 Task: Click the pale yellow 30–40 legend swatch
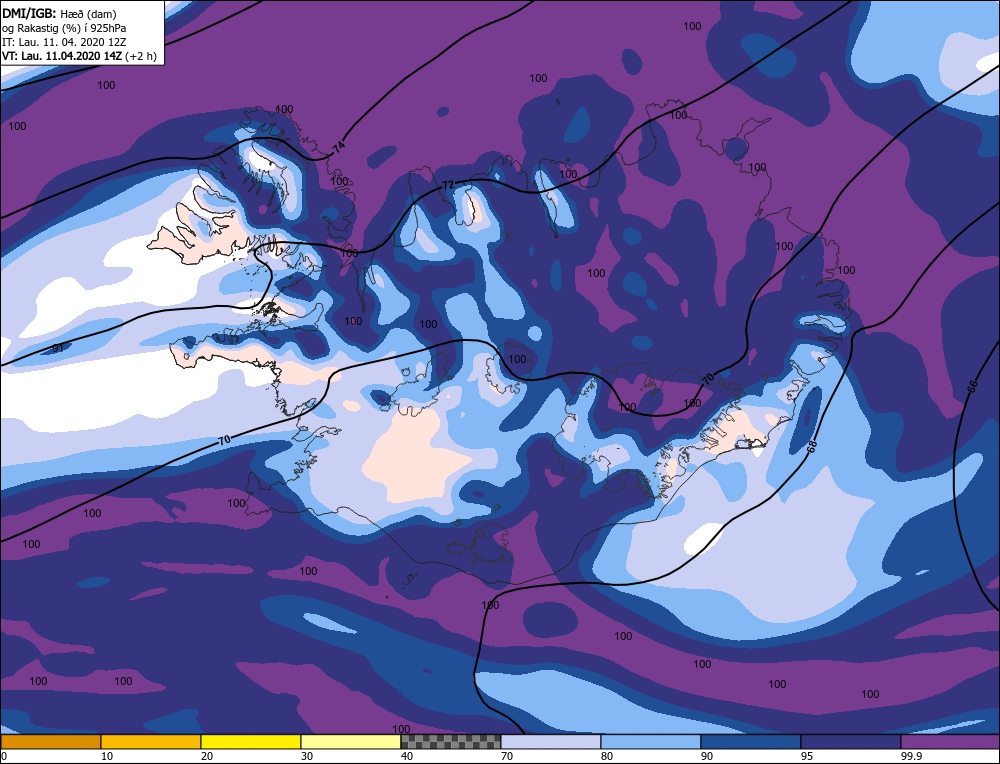[351, 742]
